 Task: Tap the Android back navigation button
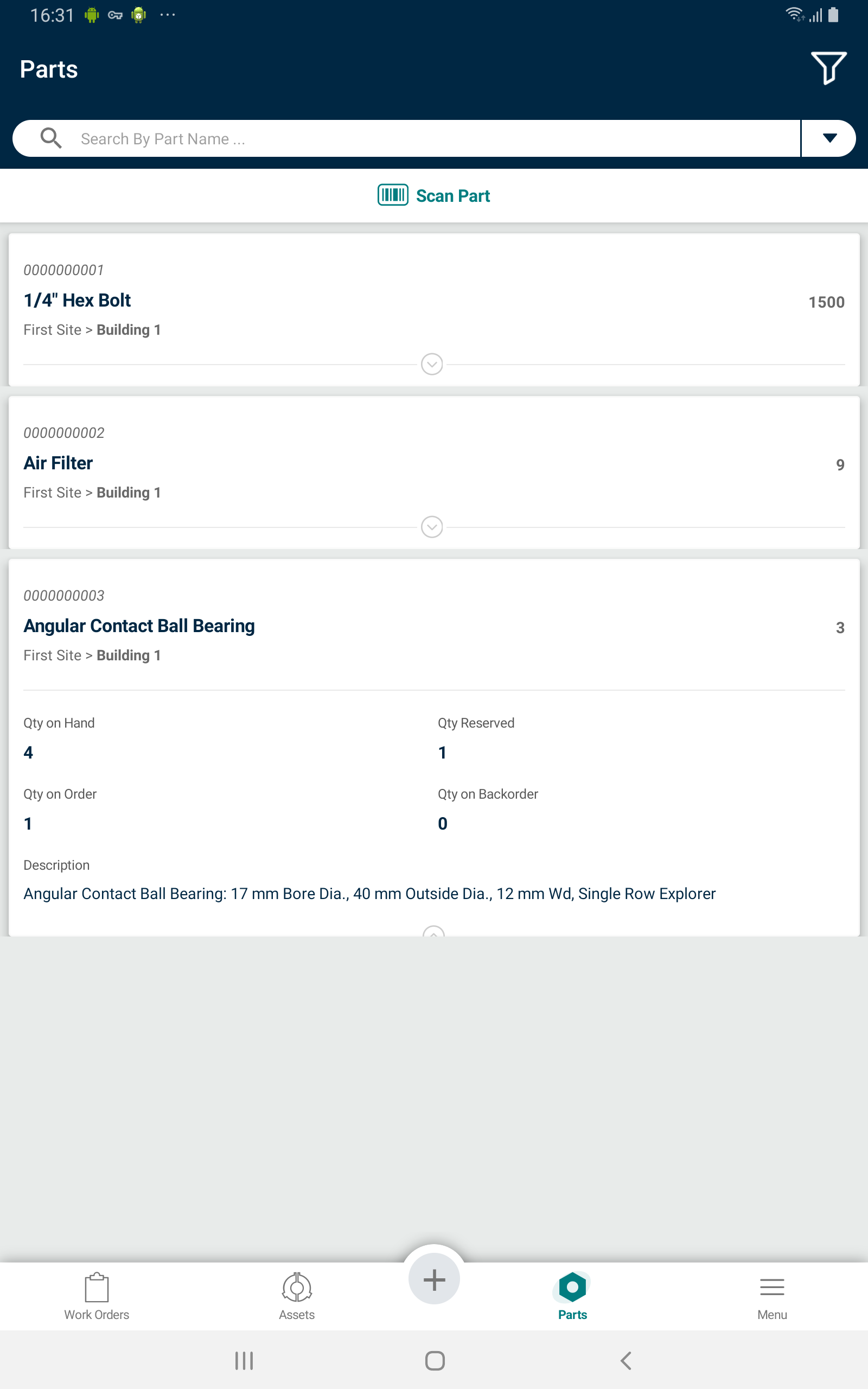click(x=626, y=1360)
